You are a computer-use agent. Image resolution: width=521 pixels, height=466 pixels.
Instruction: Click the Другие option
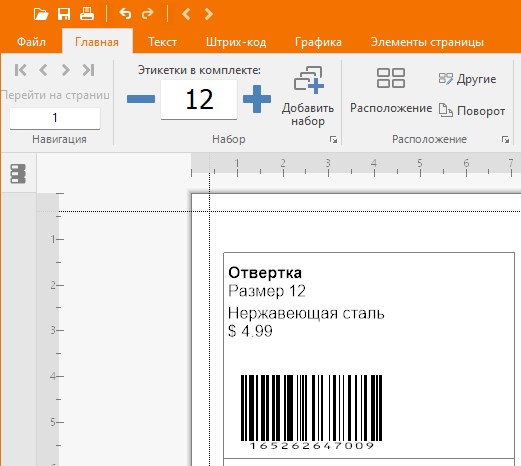[467, 79]
